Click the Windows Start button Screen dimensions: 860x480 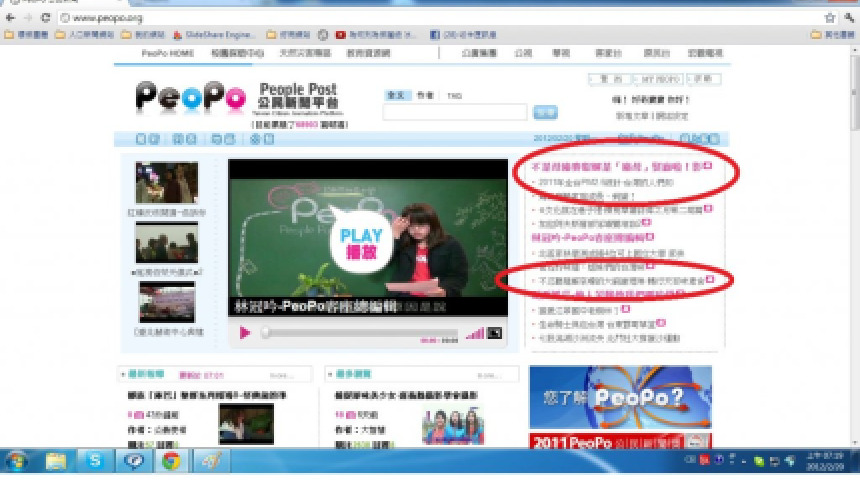17,461
